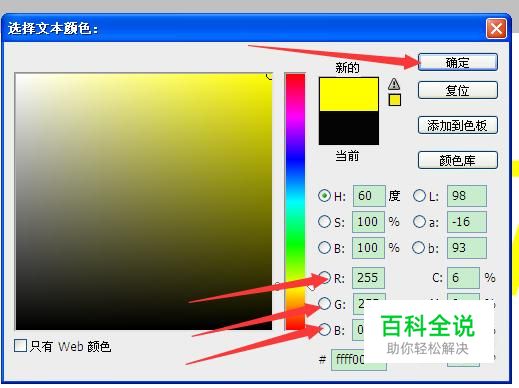Click the b field showing 93

point(467,248)
